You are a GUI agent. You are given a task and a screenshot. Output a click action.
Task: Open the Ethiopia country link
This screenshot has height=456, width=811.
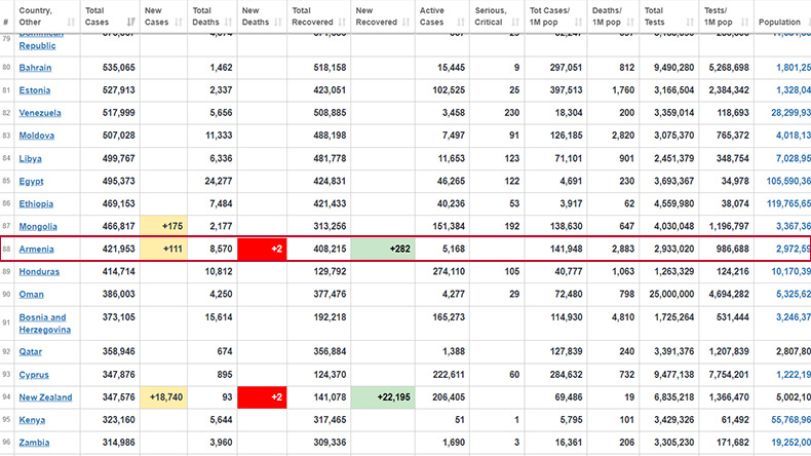[x=36, y=204]
